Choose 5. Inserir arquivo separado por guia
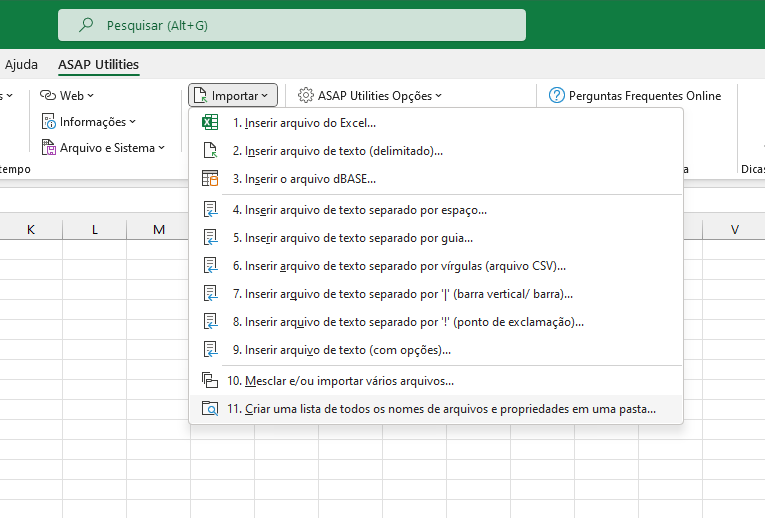This screenshot has height=518, width=765. click(436, 238)
